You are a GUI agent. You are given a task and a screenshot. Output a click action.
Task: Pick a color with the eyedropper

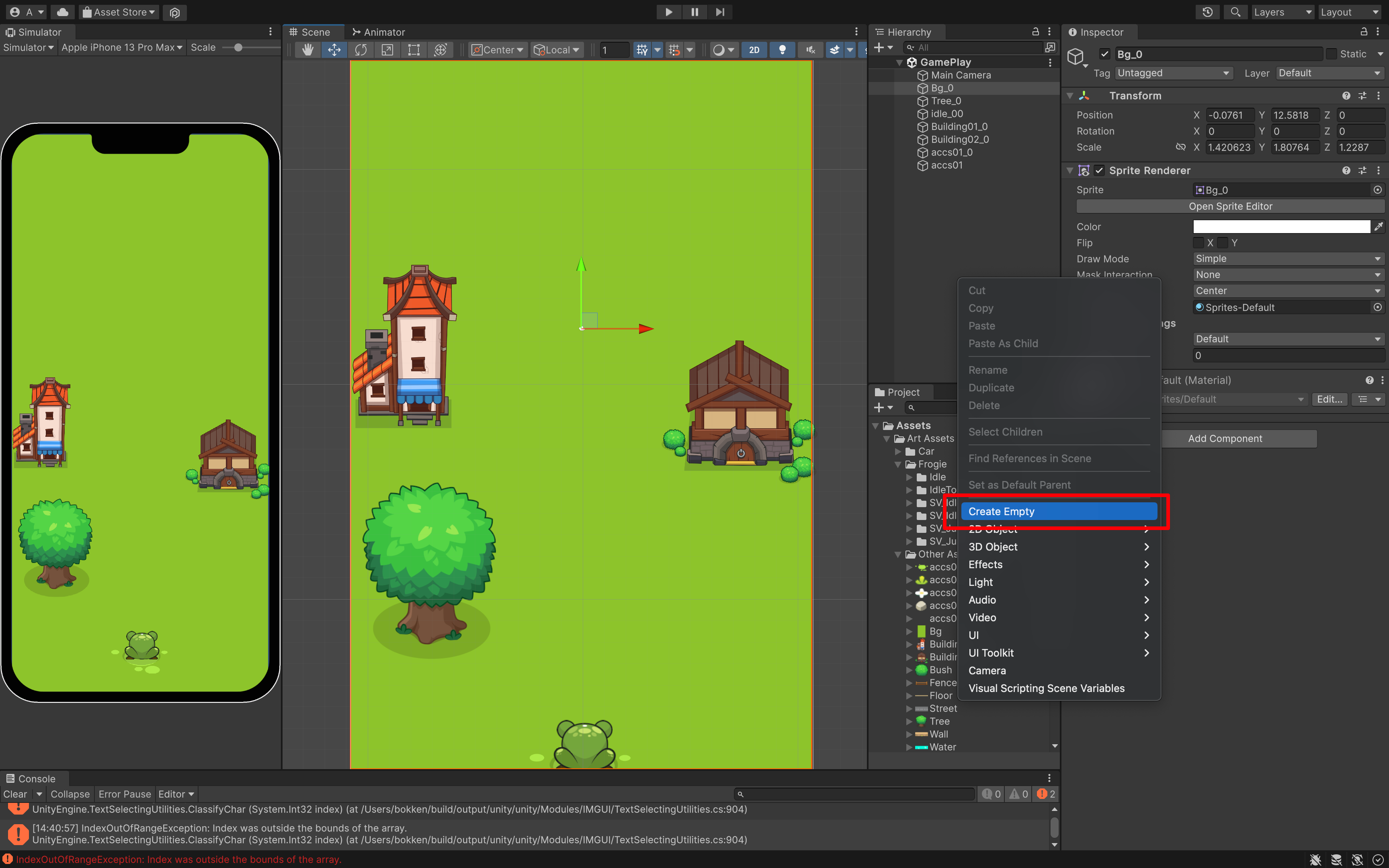pos(1379,227)
